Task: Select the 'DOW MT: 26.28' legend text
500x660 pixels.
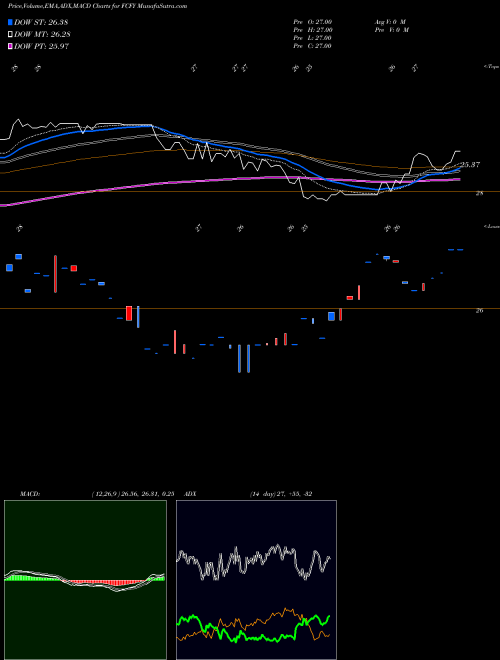Action: [x=42, y=35]
